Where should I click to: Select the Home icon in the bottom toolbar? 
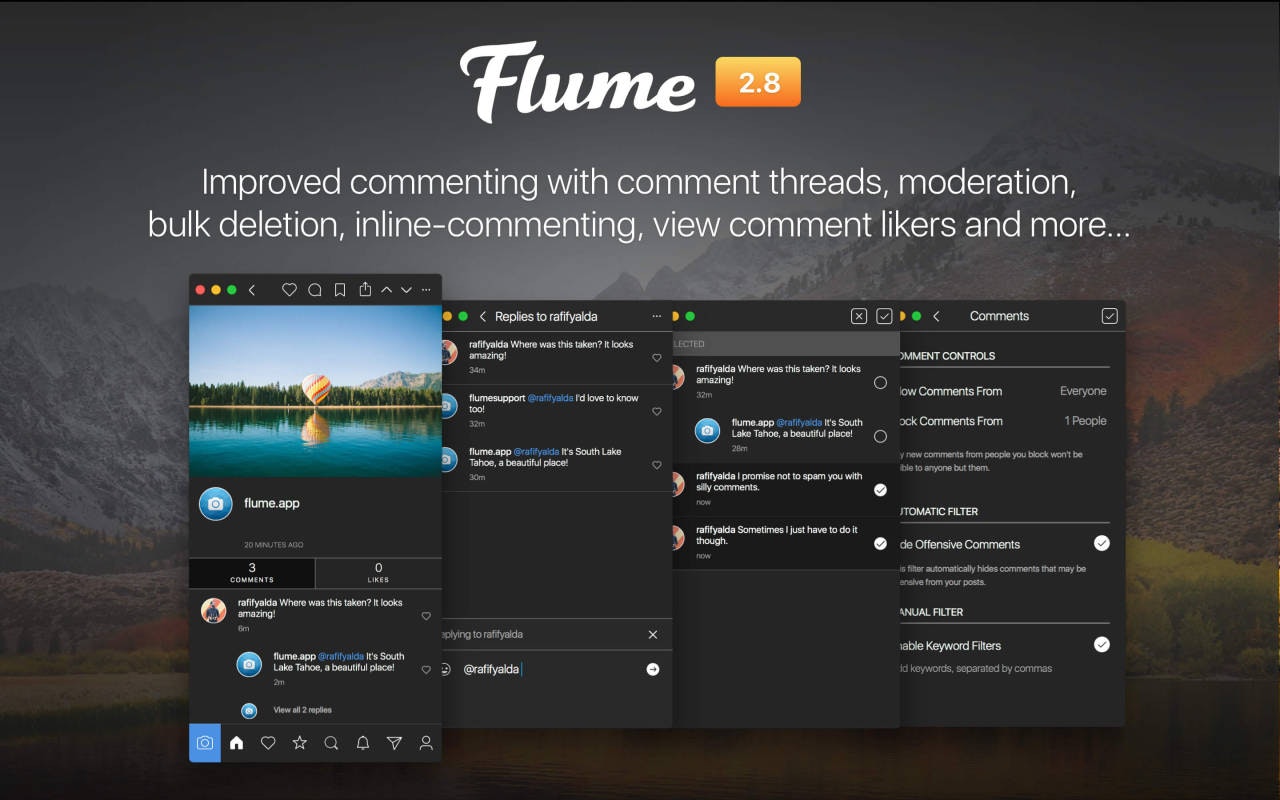[x=236, y=743]
